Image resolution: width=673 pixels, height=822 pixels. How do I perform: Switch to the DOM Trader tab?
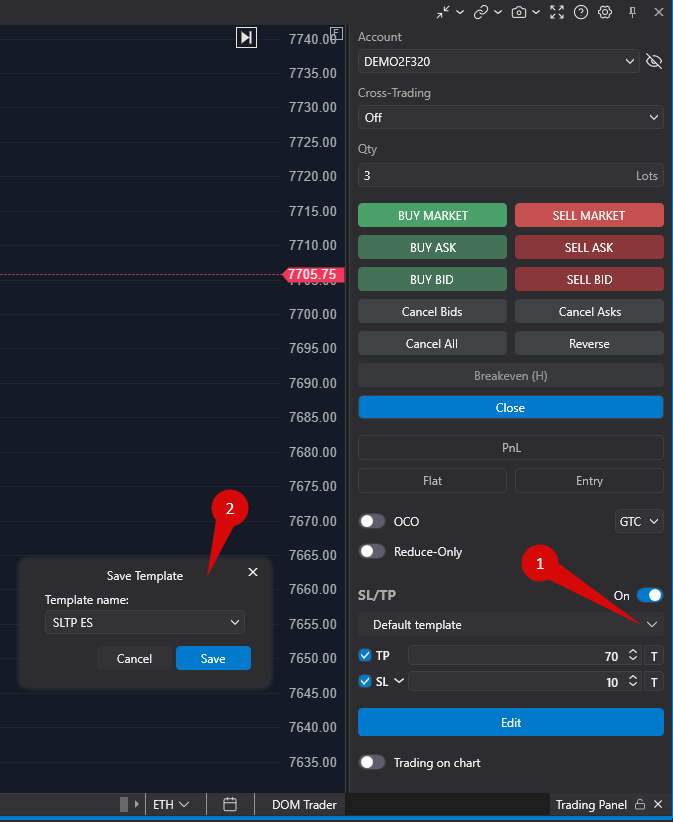click(304, 804)
